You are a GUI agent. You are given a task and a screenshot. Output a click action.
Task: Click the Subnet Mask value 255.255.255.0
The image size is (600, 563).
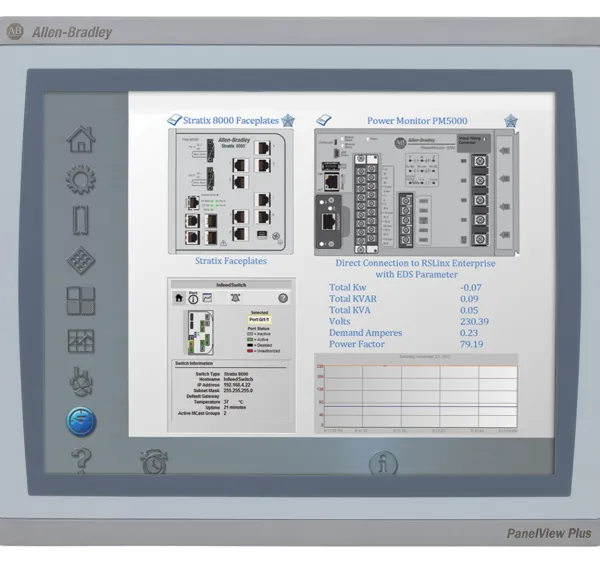click(x=238, y=390)
